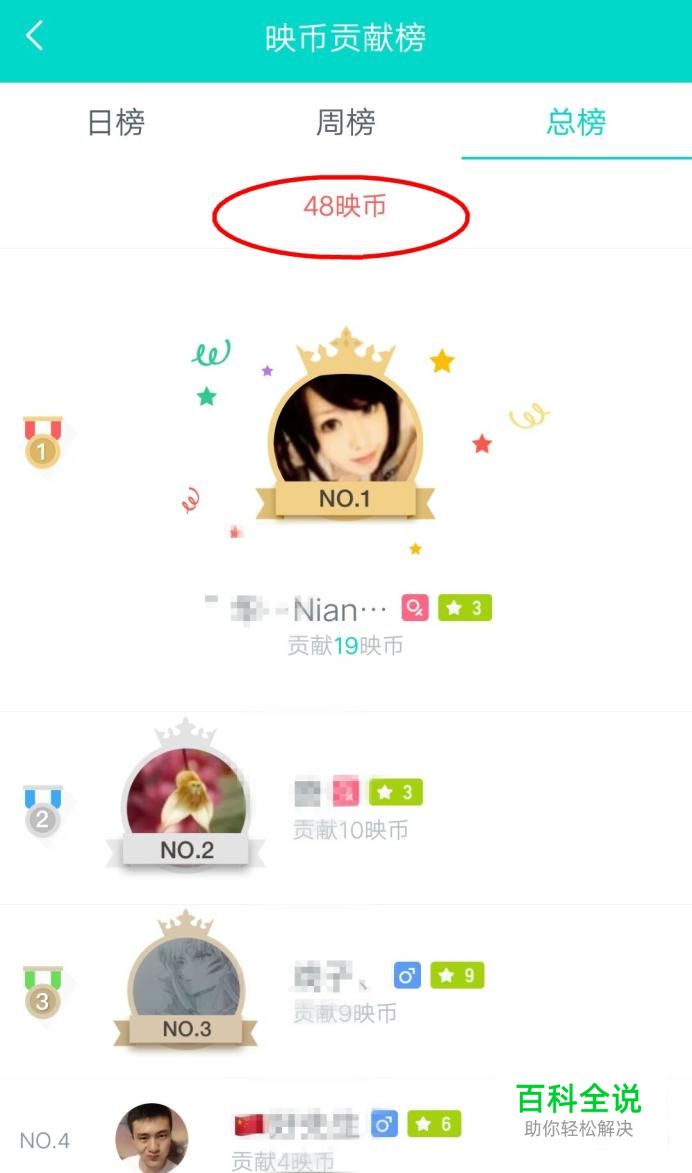The image size is (692, 1173).
Task: Tap the star level 3 badge of NO.2 user
Action: pyautogui.click(x=396, y=792)
